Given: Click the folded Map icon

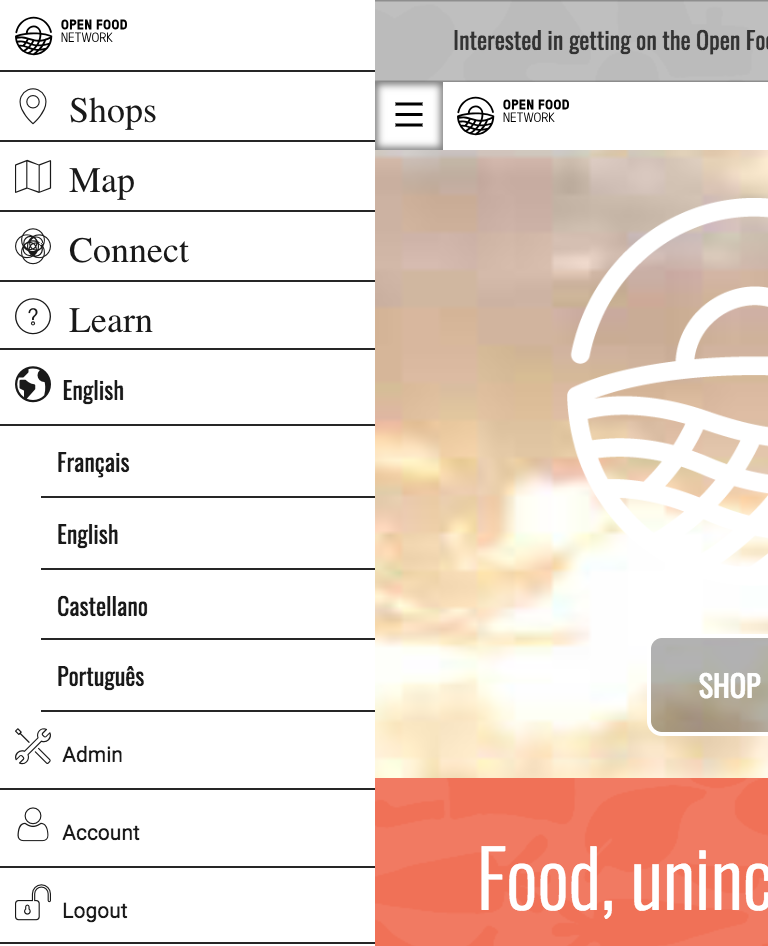Looking at the screenshot, I should coord(33,177).
